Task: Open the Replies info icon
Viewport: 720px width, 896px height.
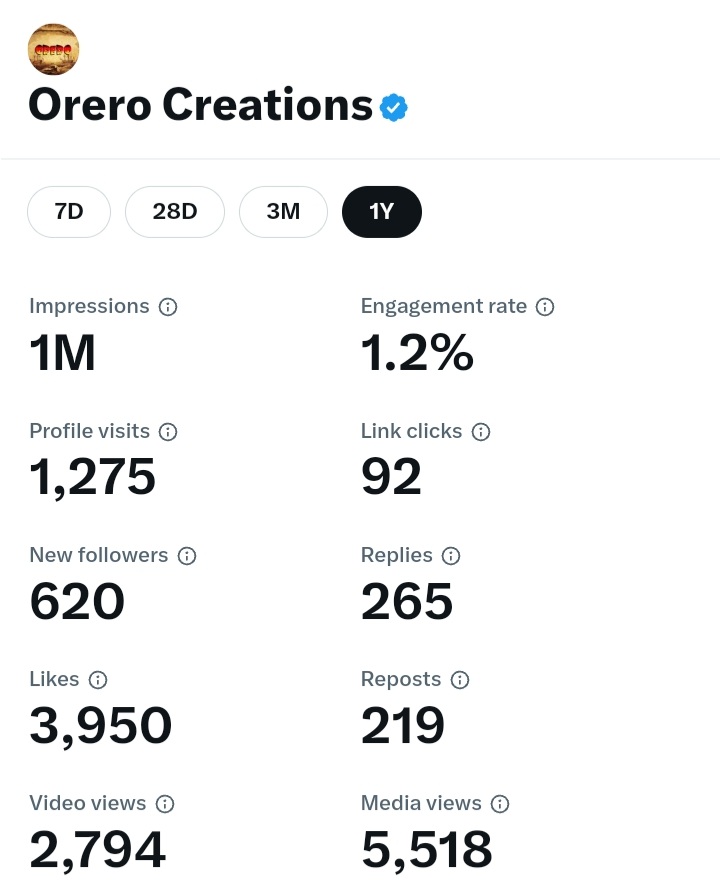Action: [451, 555]
